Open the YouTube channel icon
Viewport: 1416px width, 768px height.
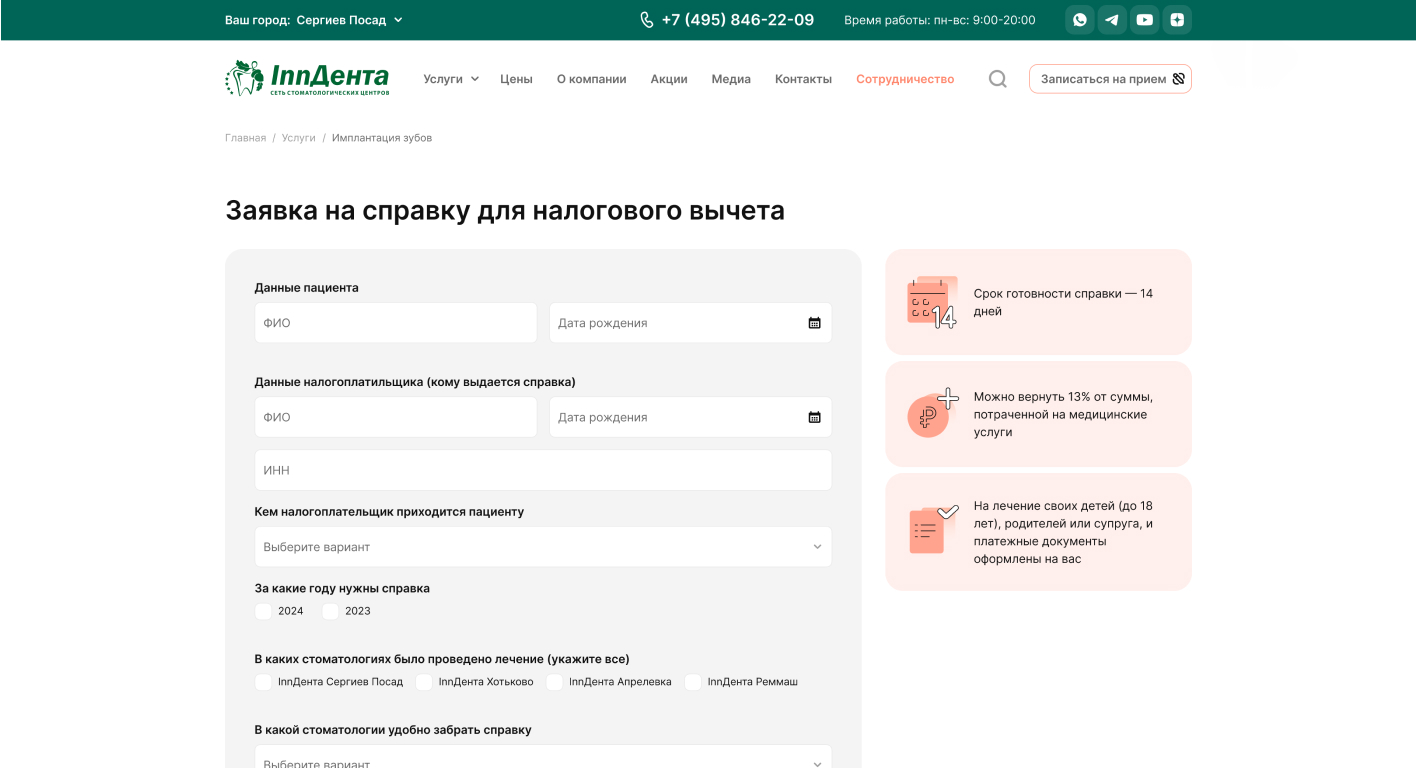pyautogui.click(x=1144, y=20)
